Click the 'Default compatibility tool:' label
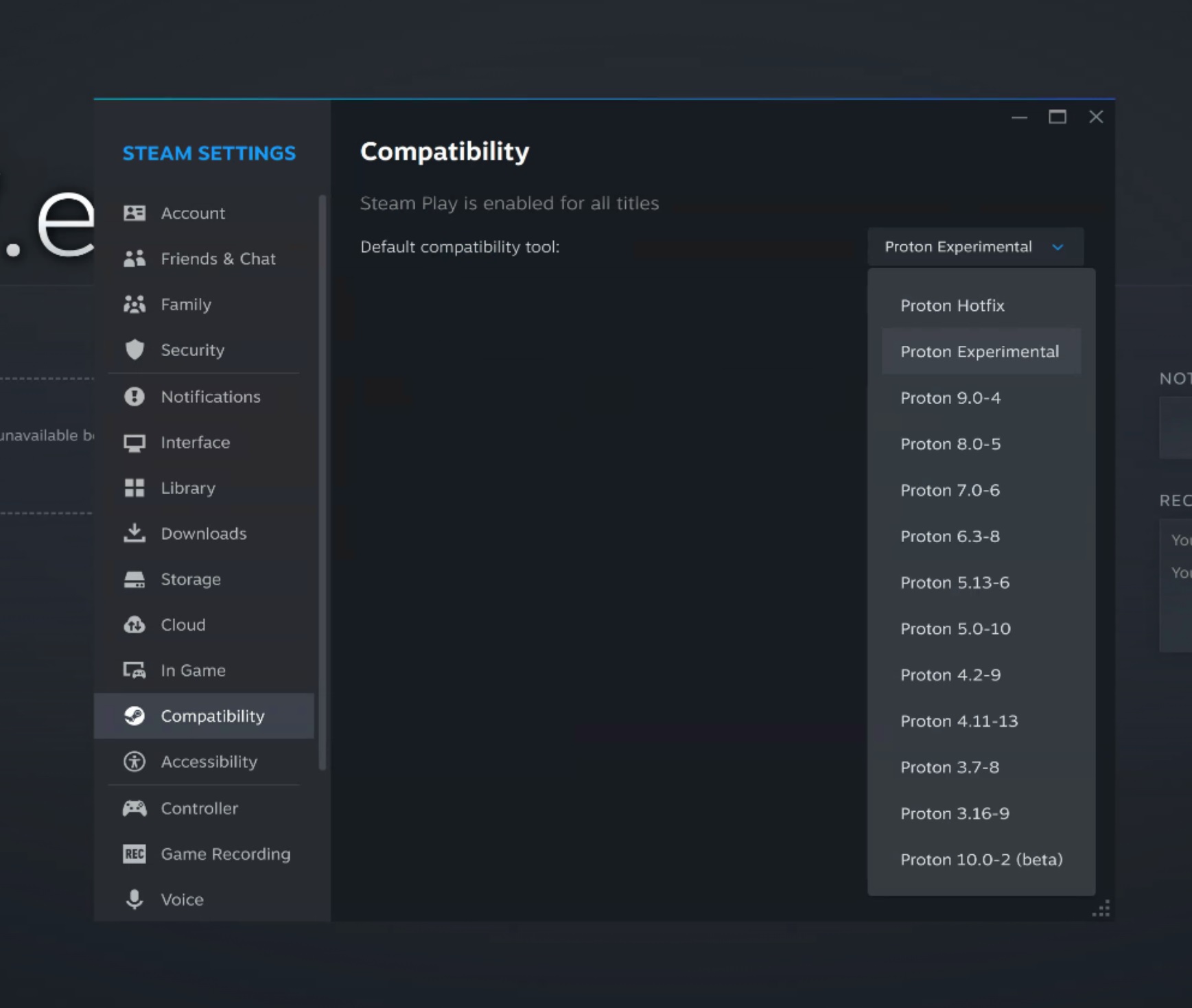This screenshot has width=1192, height=1008. 460,247
